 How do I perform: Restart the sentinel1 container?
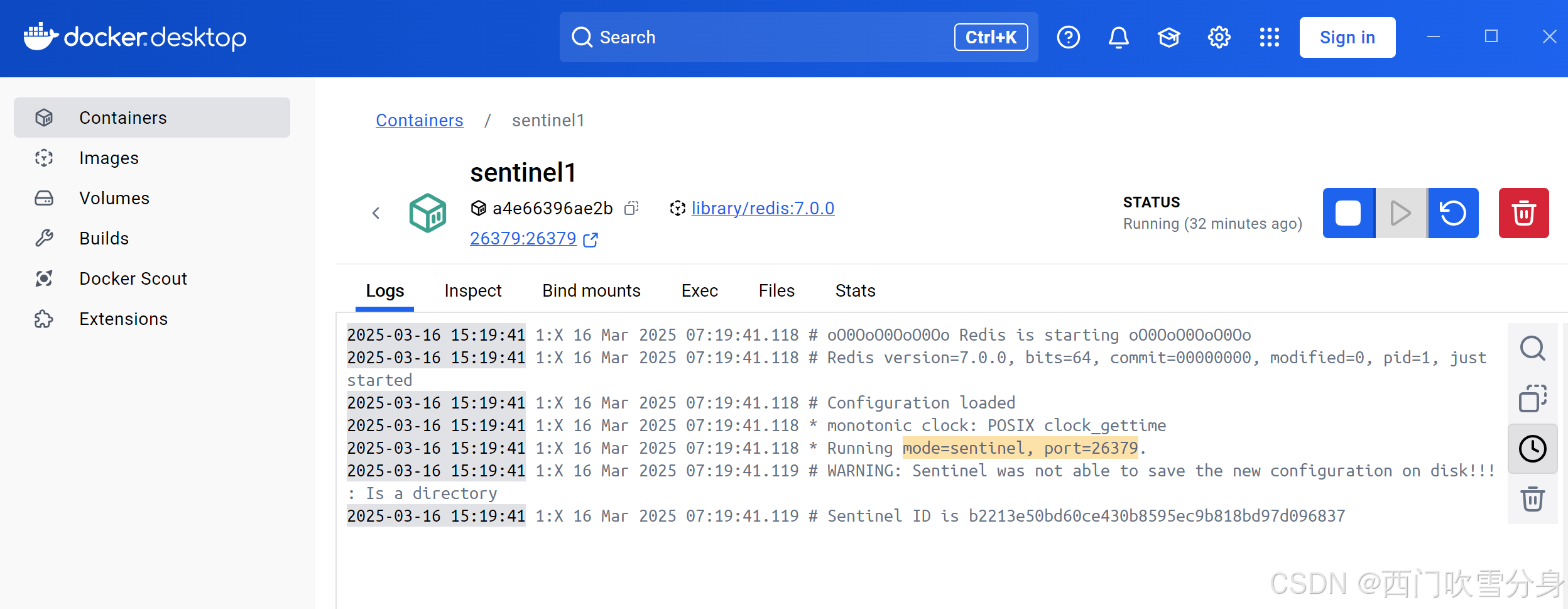1453,213
